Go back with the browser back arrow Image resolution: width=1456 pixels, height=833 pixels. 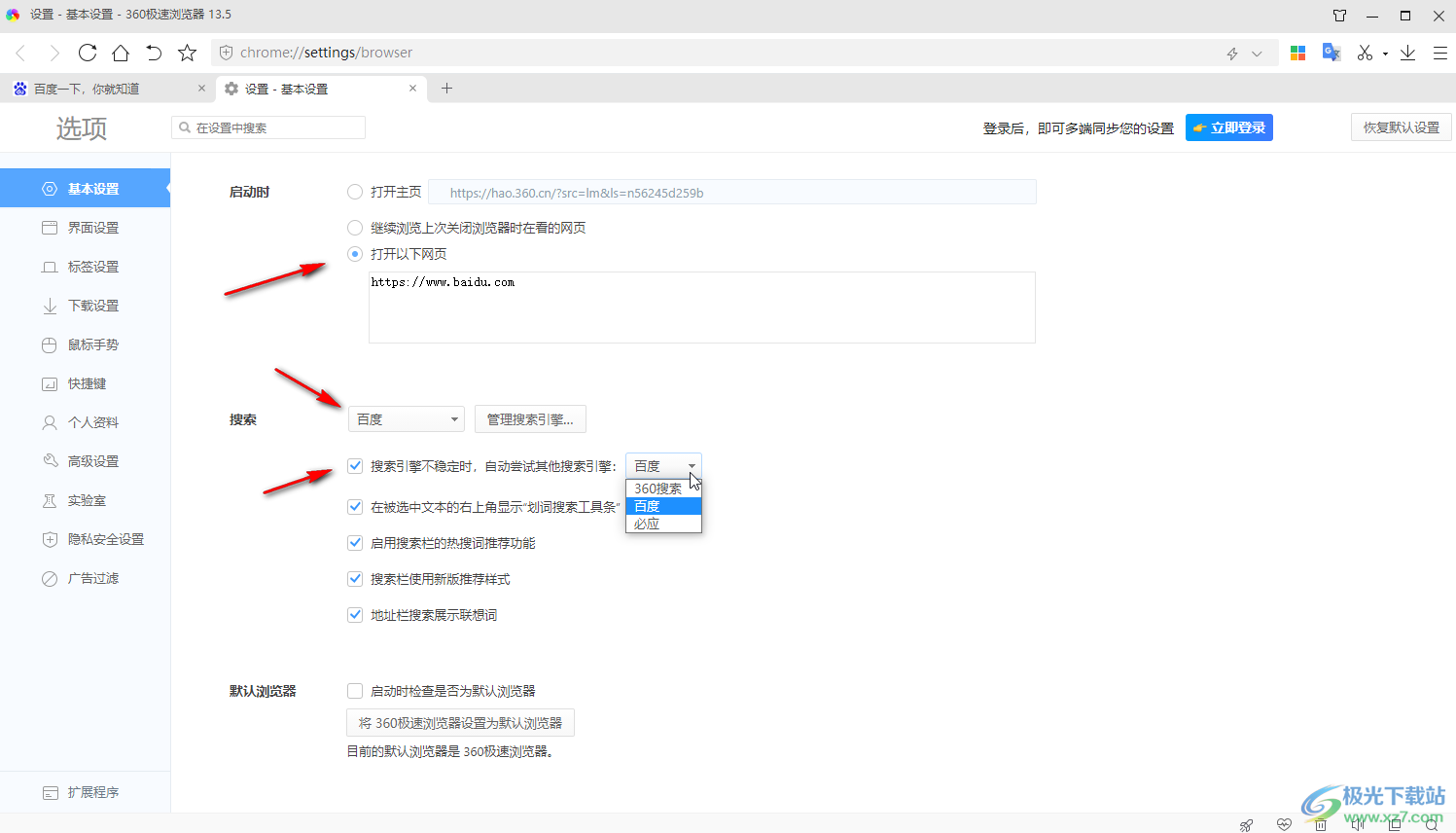pyautogui.click(x=20, y=53)
